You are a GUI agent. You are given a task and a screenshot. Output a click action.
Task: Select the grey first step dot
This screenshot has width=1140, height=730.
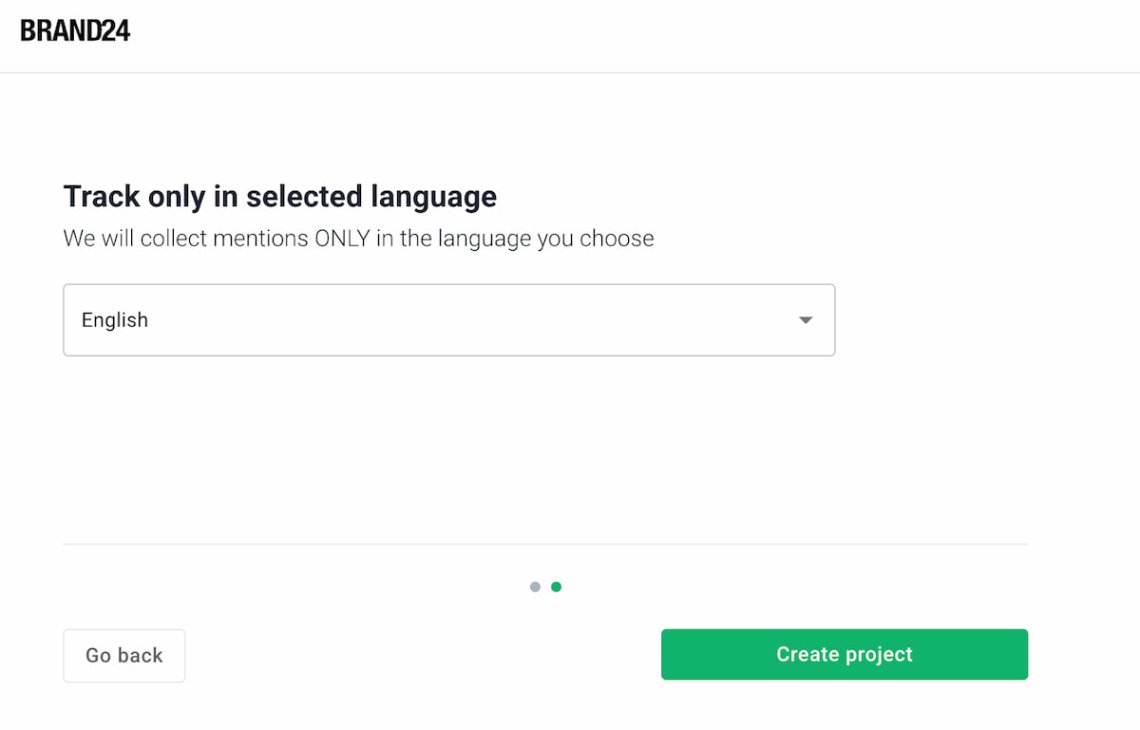pos(535,587)
